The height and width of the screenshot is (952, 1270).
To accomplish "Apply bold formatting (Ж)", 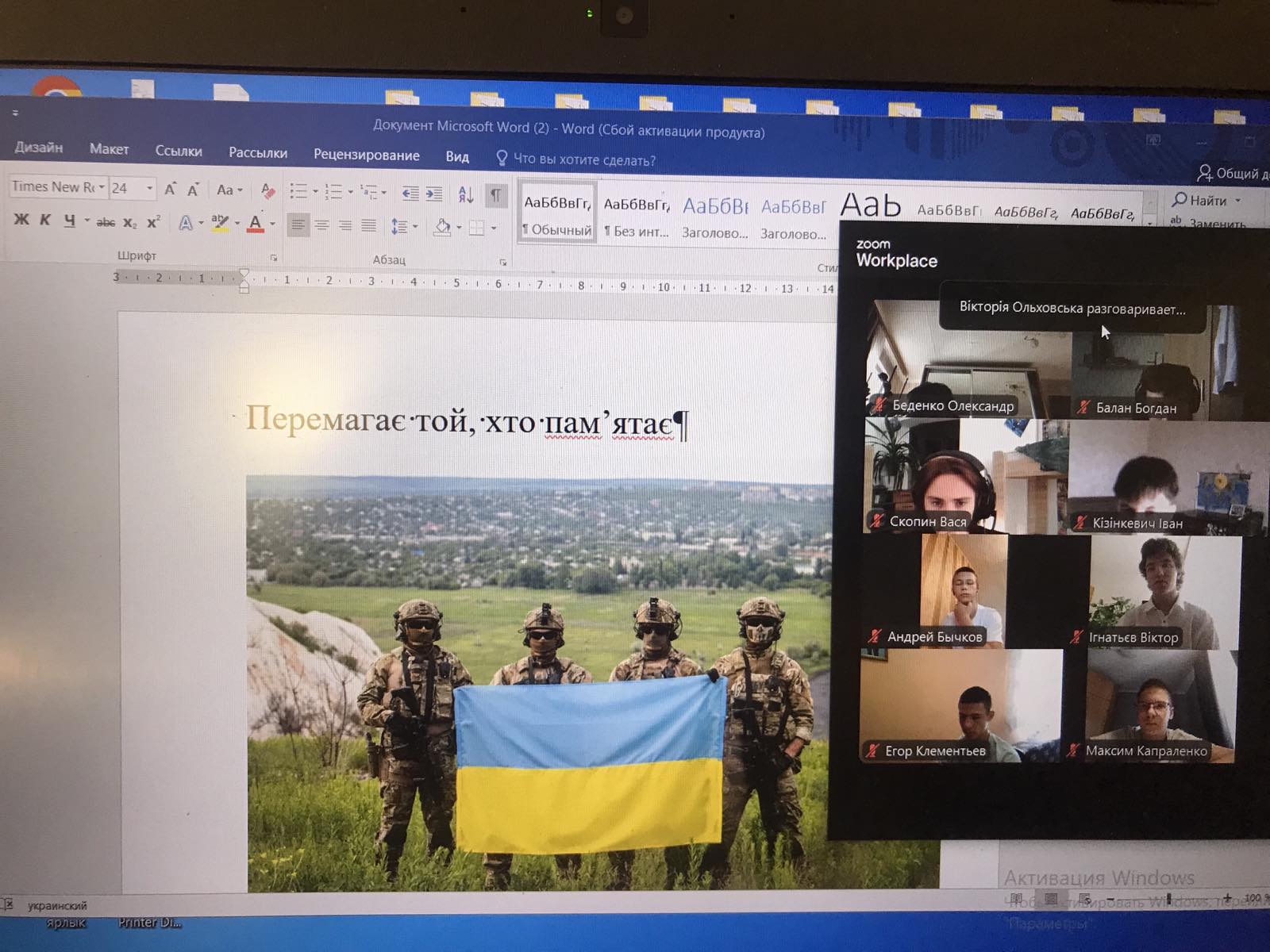I will click(21, 220).
